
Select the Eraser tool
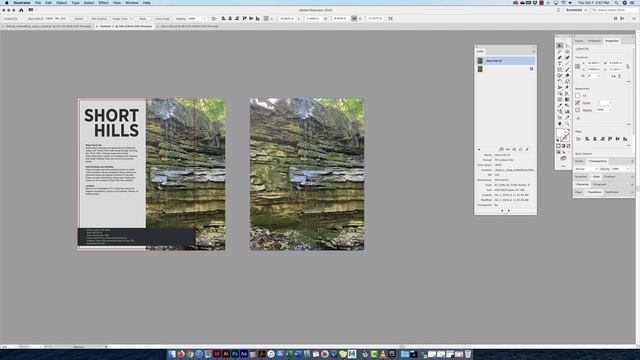click(567, 76)
